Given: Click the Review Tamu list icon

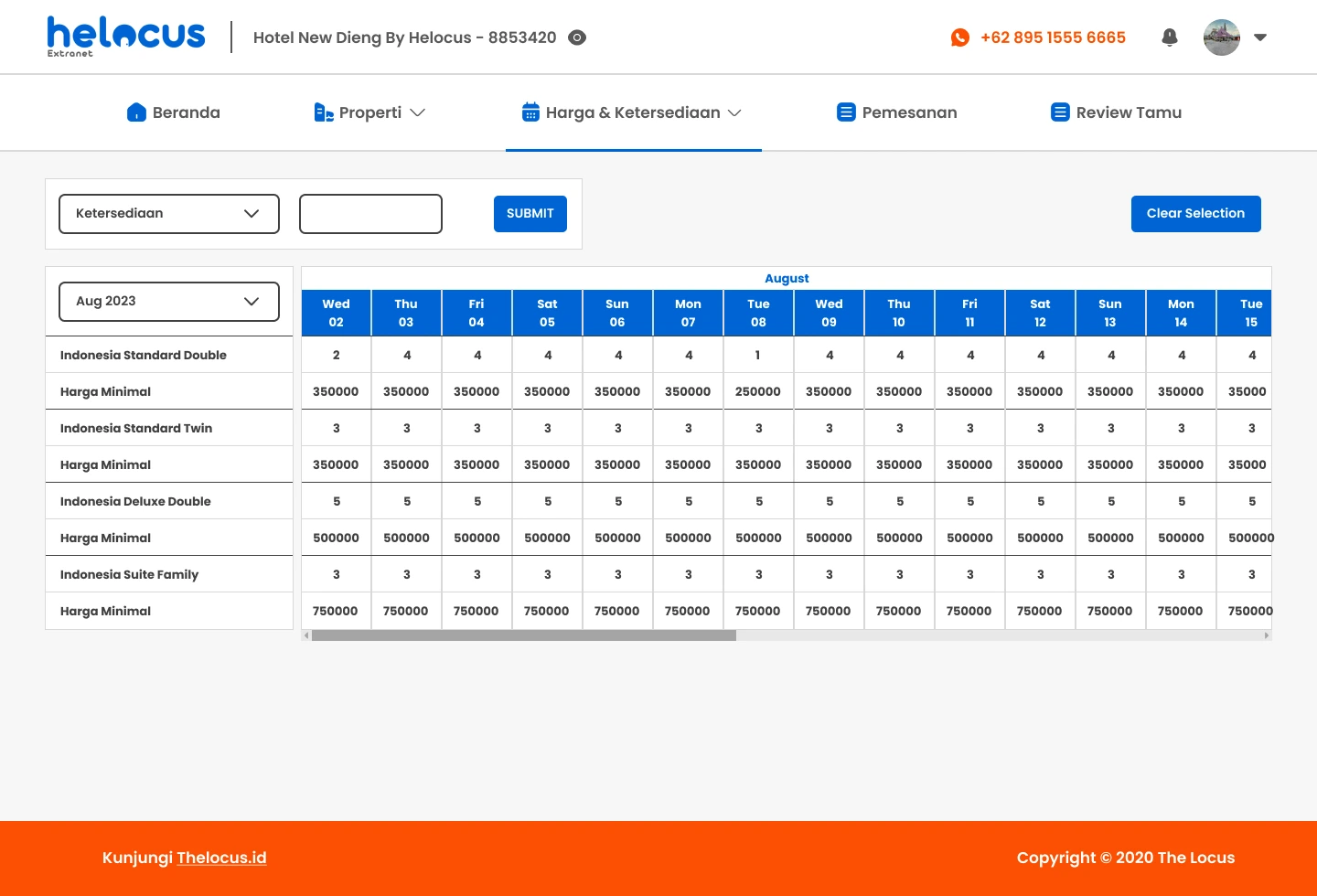Looking at the screenshot, I should click(x=1060, y=112).
